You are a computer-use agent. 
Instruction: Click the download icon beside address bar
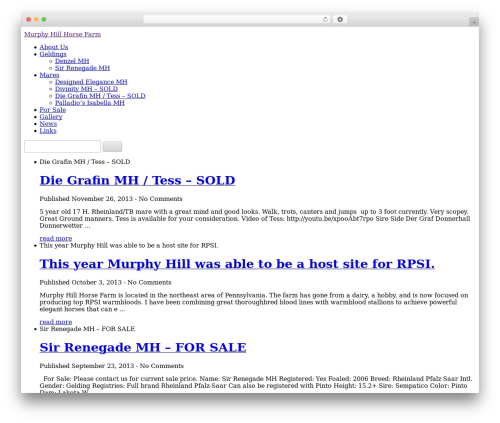coord(340,20)
